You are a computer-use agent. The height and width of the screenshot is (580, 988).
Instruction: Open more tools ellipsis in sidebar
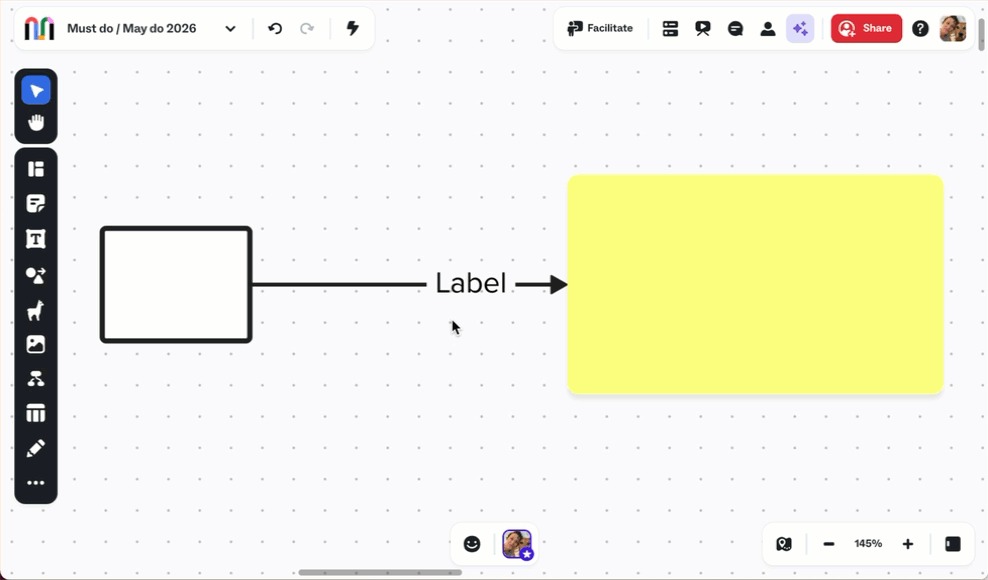[36, 483]
